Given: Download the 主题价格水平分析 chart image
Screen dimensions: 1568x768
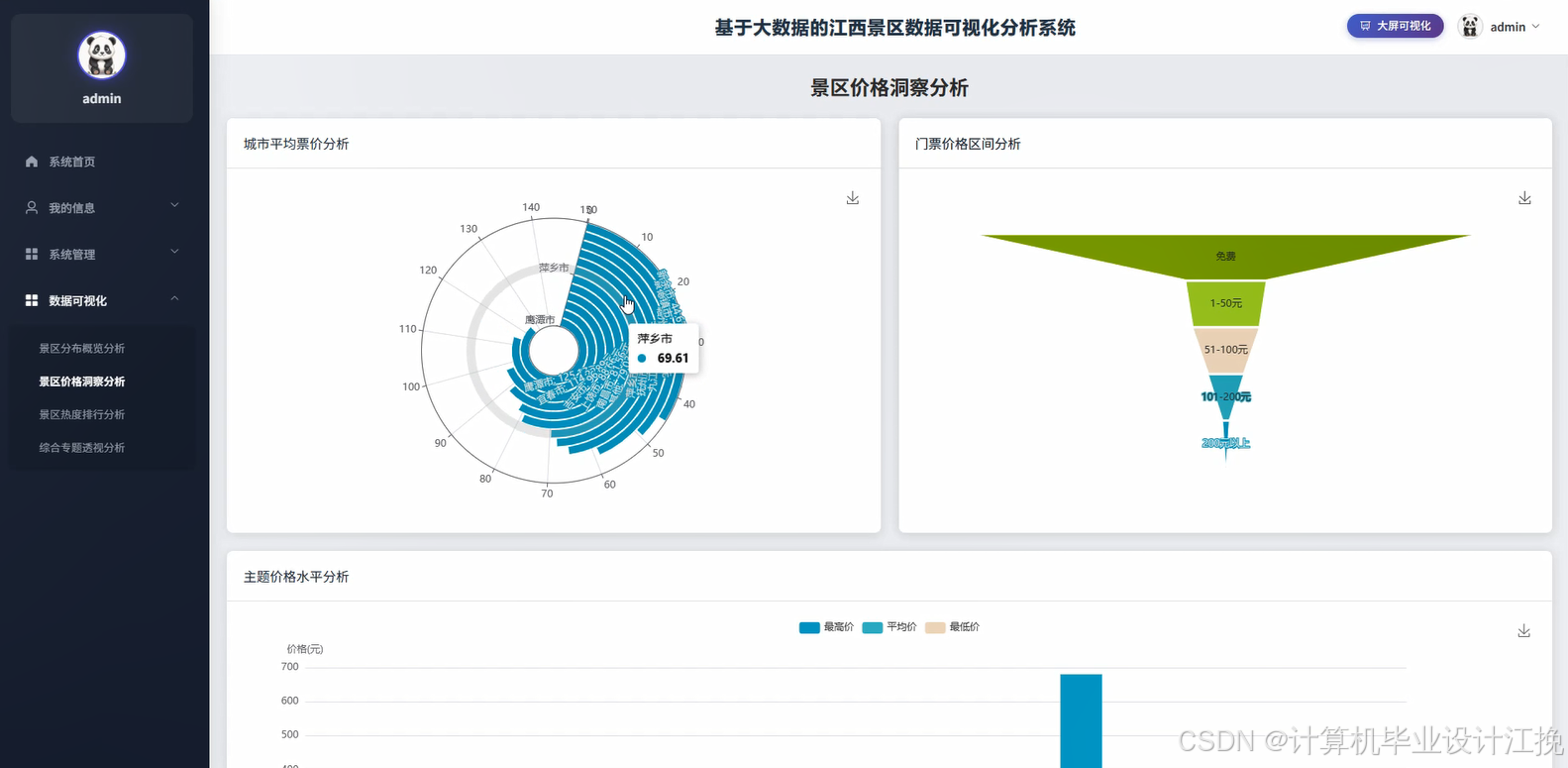Looking at the screenshot, I should pos(1524,631).
